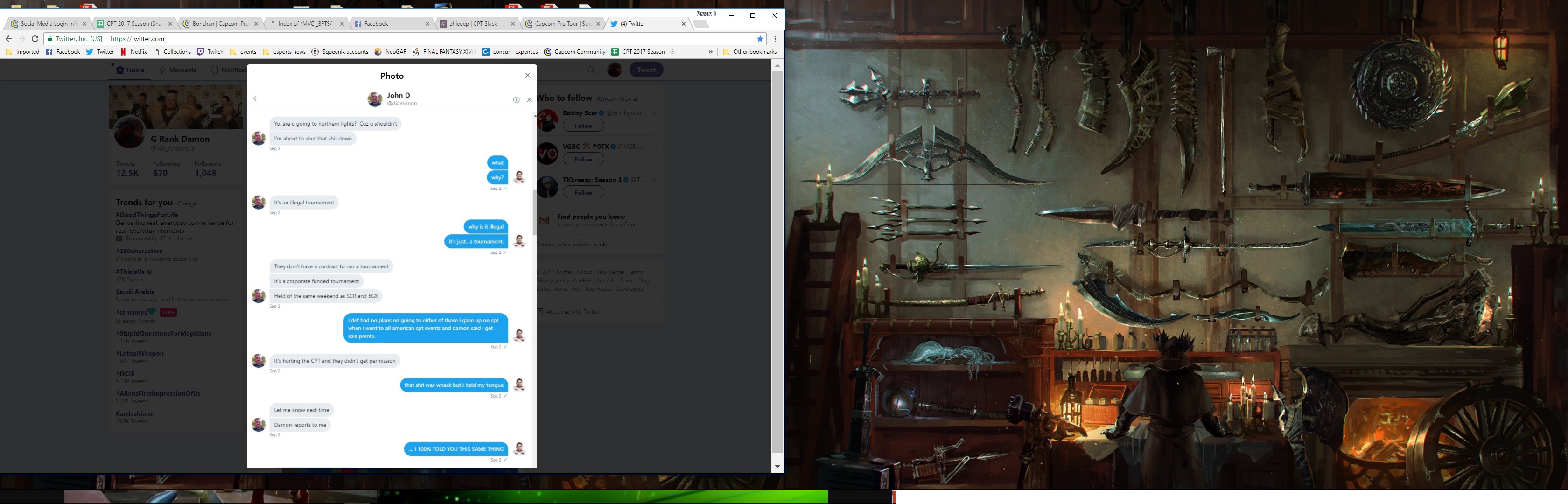Click the bookmark star in the address bar
1568x504 pixels.
(x=760, y=38)
